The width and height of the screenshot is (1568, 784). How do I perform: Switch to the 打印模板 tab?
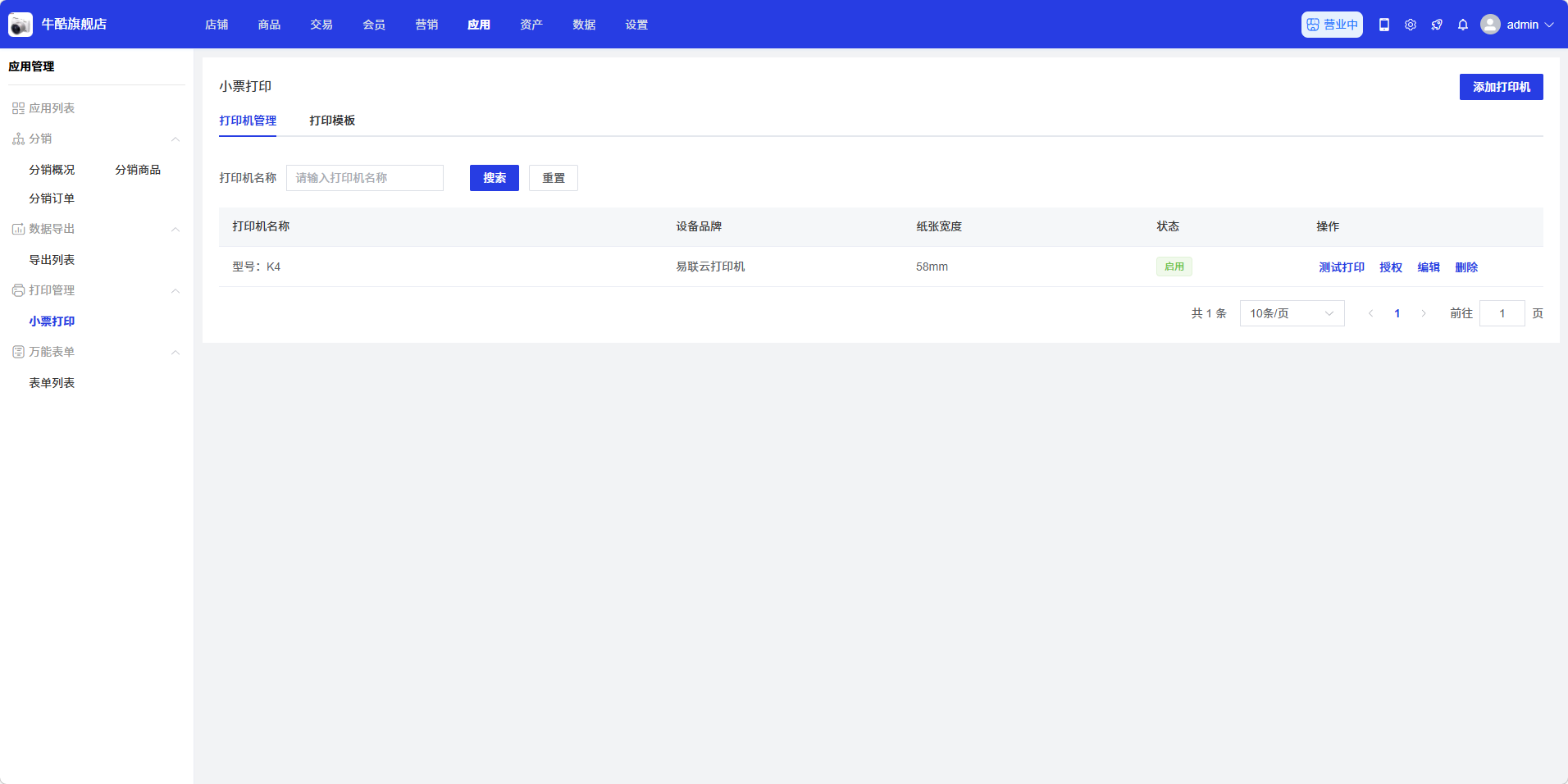(332, 121)
